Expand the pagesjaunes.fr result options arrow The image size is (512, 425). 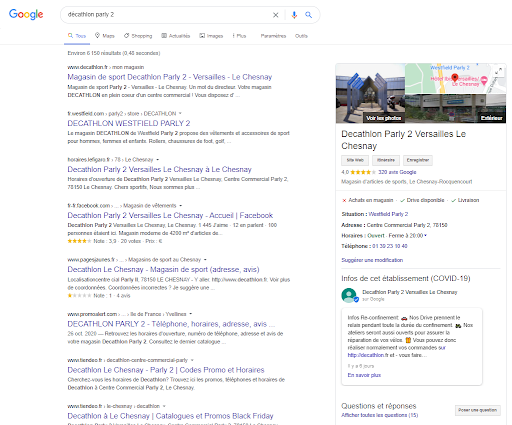coord(205,259)
